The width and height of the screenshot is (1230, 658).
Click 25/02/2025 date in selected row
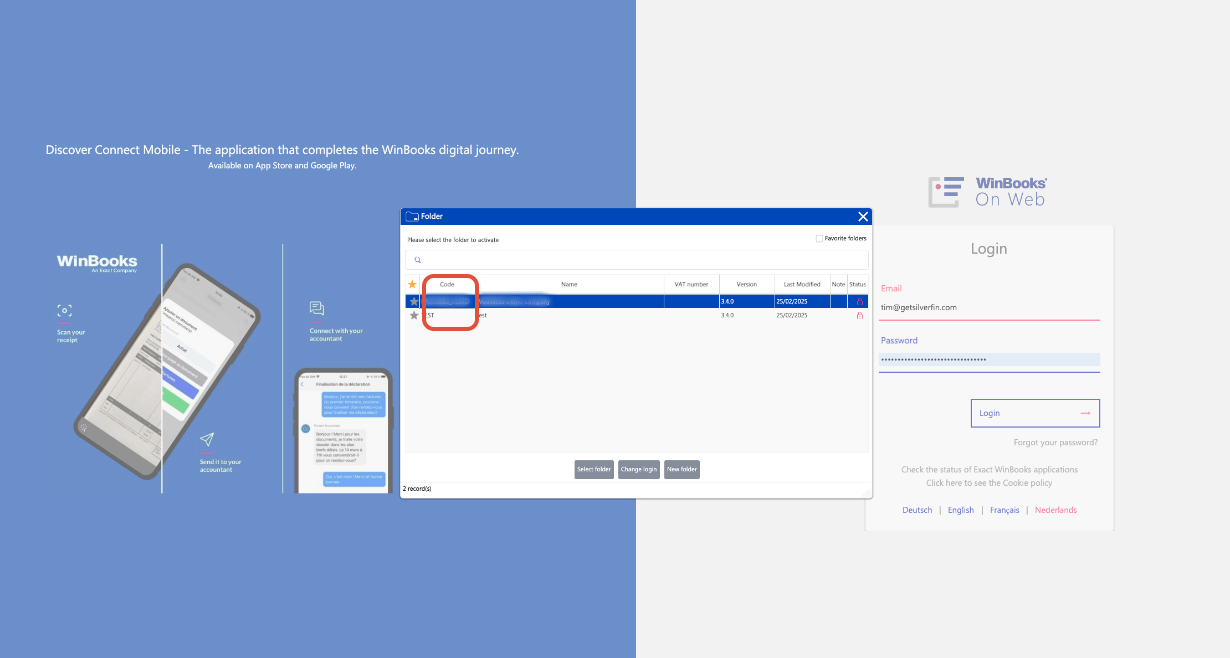point(791,301)
